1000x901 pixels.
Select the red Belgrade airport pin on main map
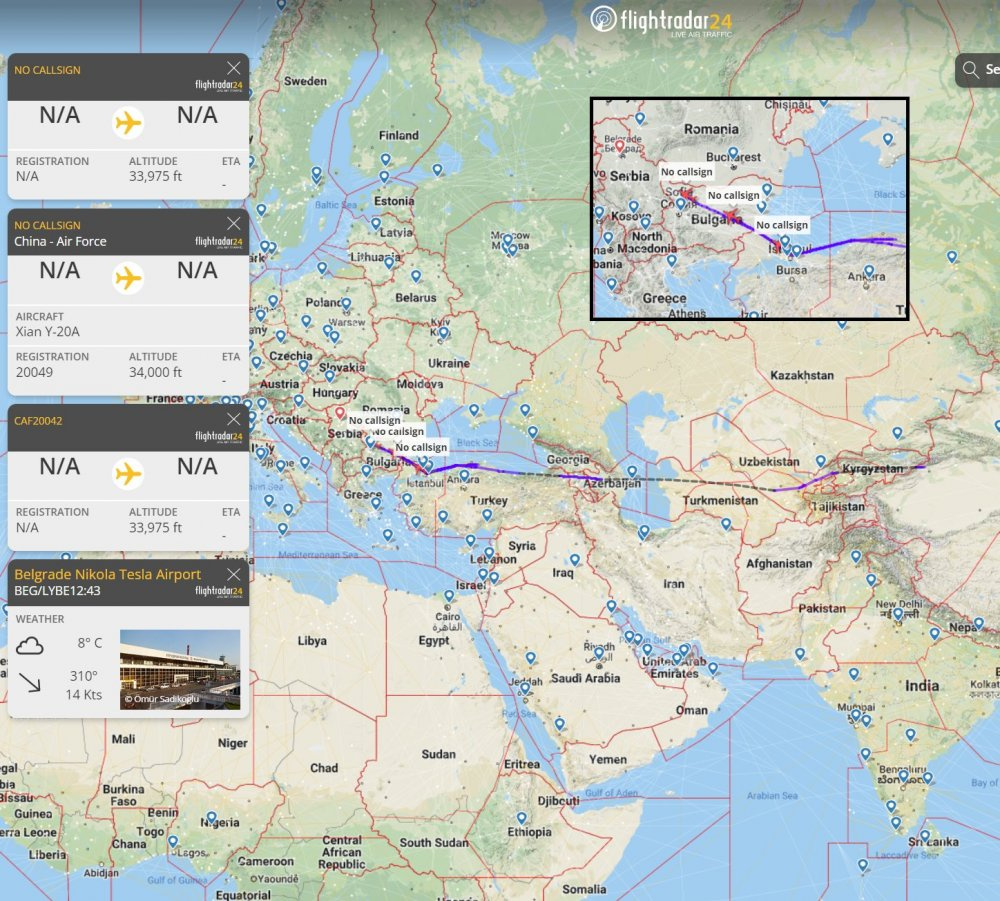(340, 412)
